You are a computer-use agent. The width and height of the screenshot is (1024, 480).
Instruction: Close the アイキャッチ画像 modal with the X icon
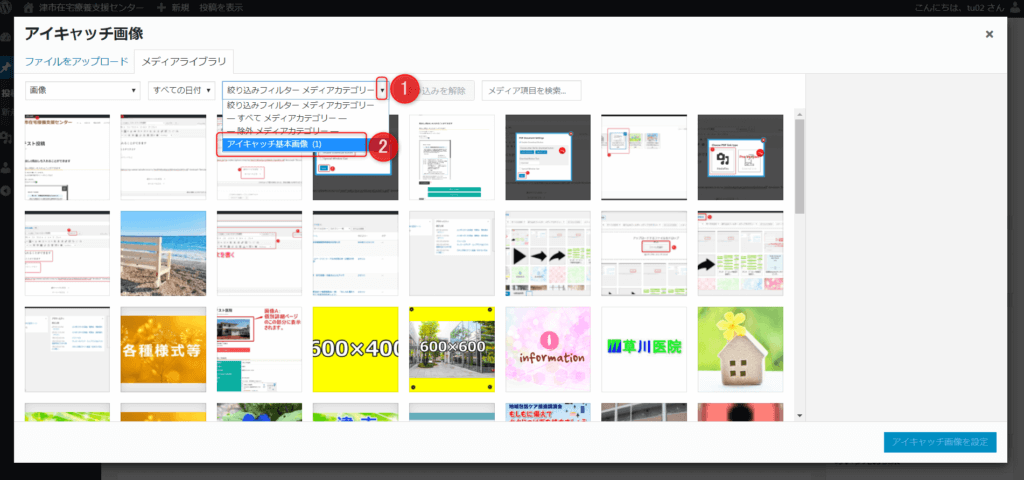[989, 34]
